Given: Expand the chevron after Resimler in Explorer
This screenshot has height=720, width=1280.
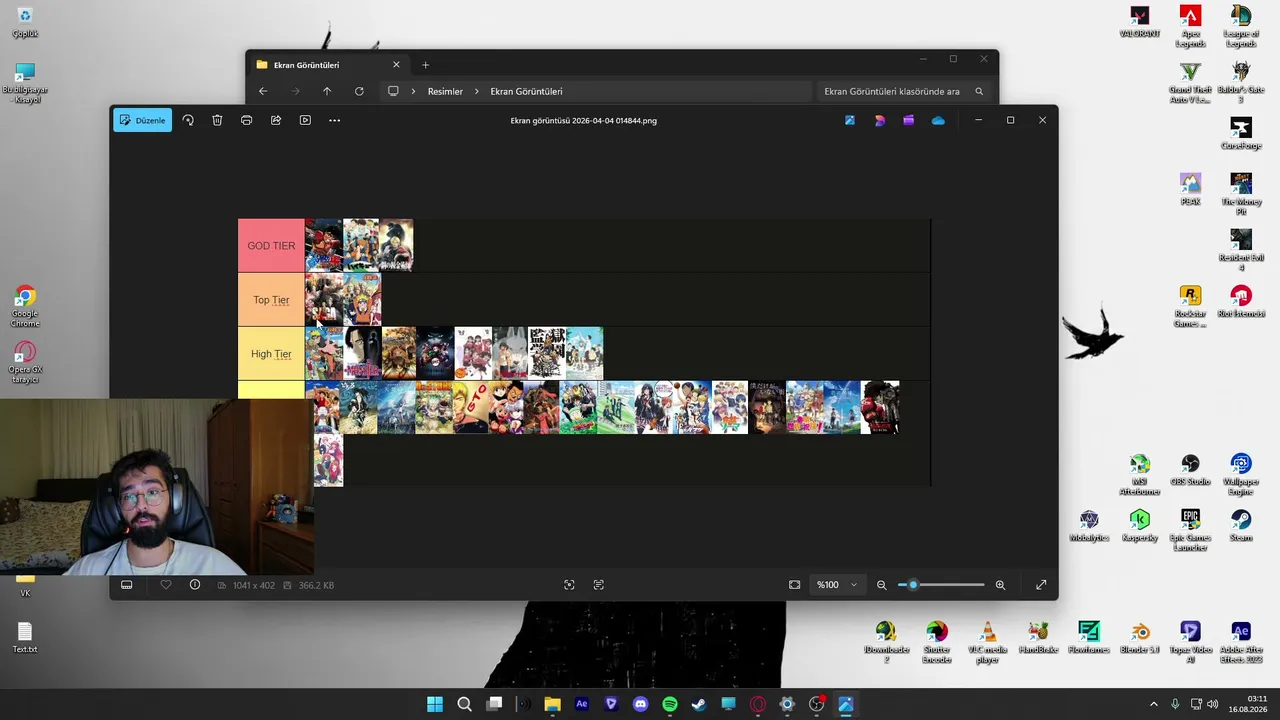Looking at the screenshot, I should click(x=477, y=91).
